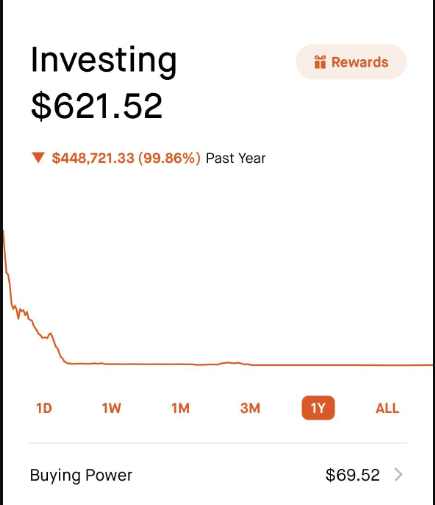The width and height of the screenshot is (435, 505).
Task: Click the Investing heading
Action: click(104, 61)
